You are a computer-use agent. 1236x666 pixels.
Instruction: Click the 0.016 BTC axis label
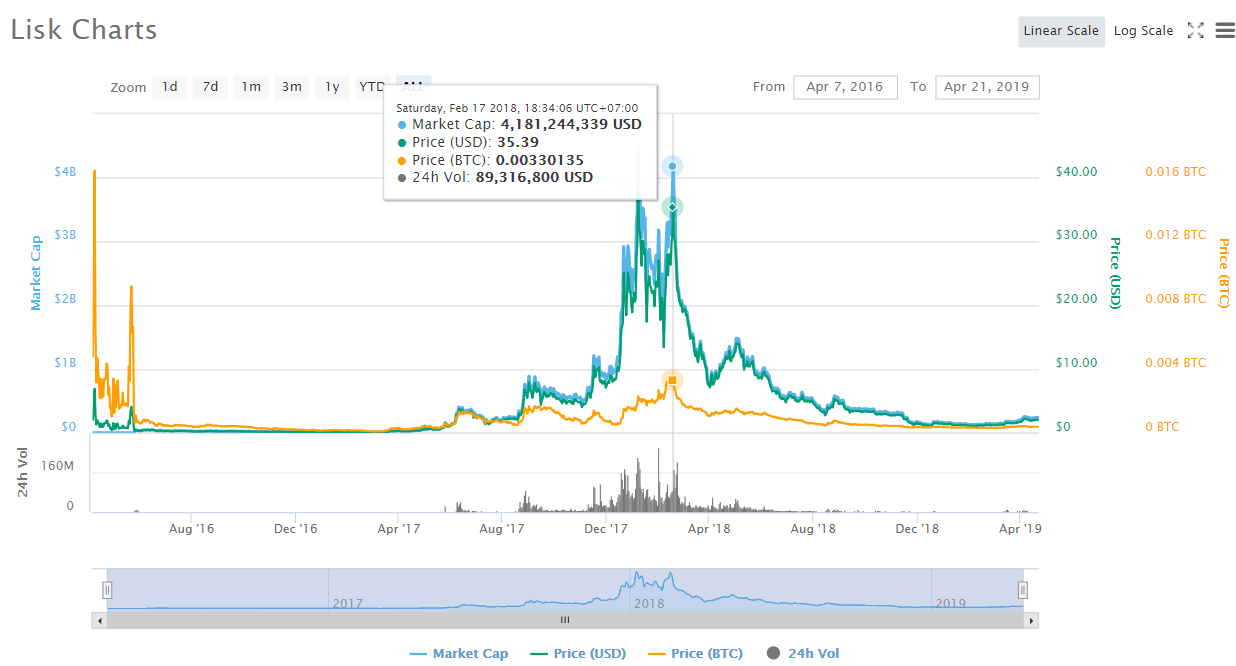point(1175,171)
